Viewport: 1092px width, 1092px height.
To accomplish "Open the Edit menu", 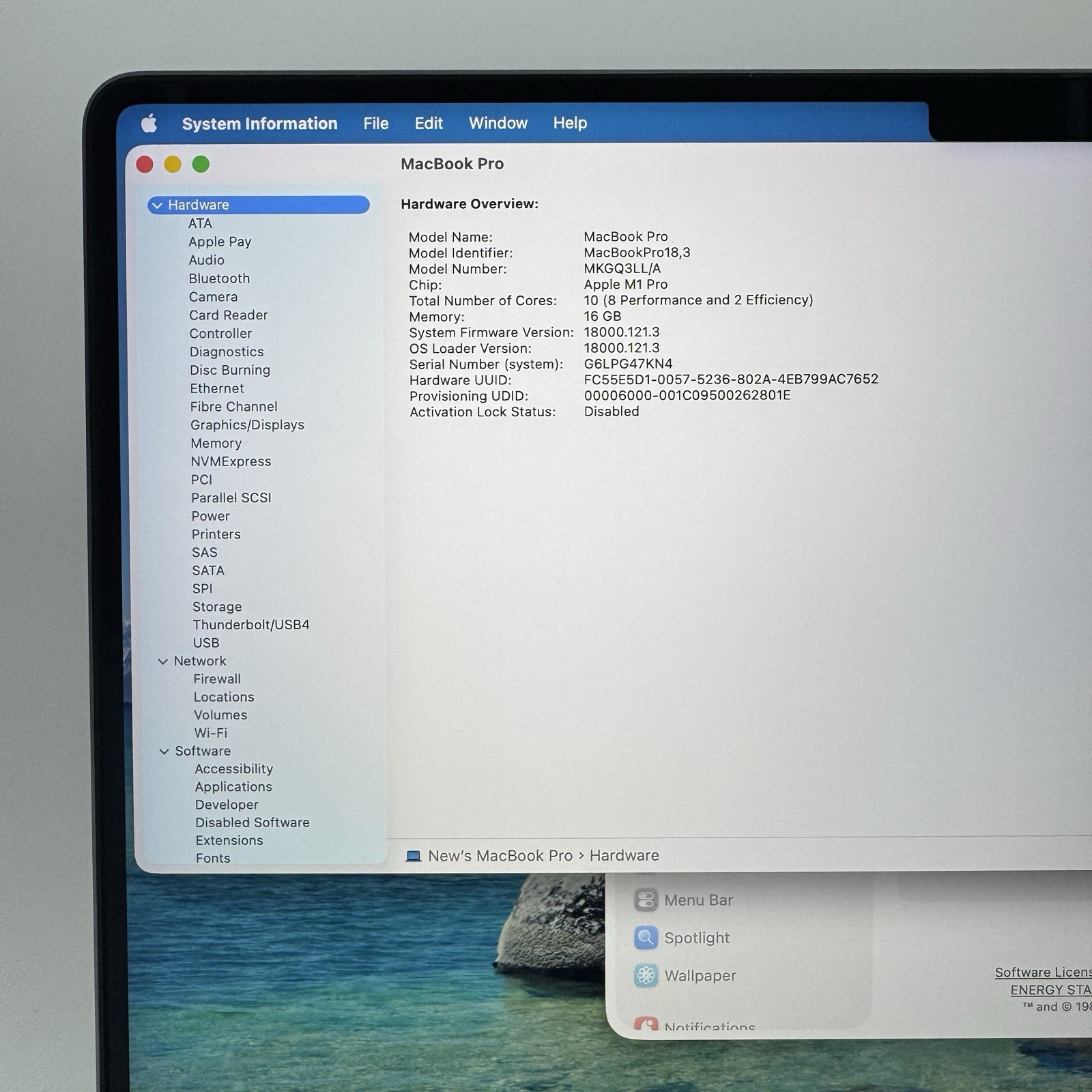I will (429, 124).
